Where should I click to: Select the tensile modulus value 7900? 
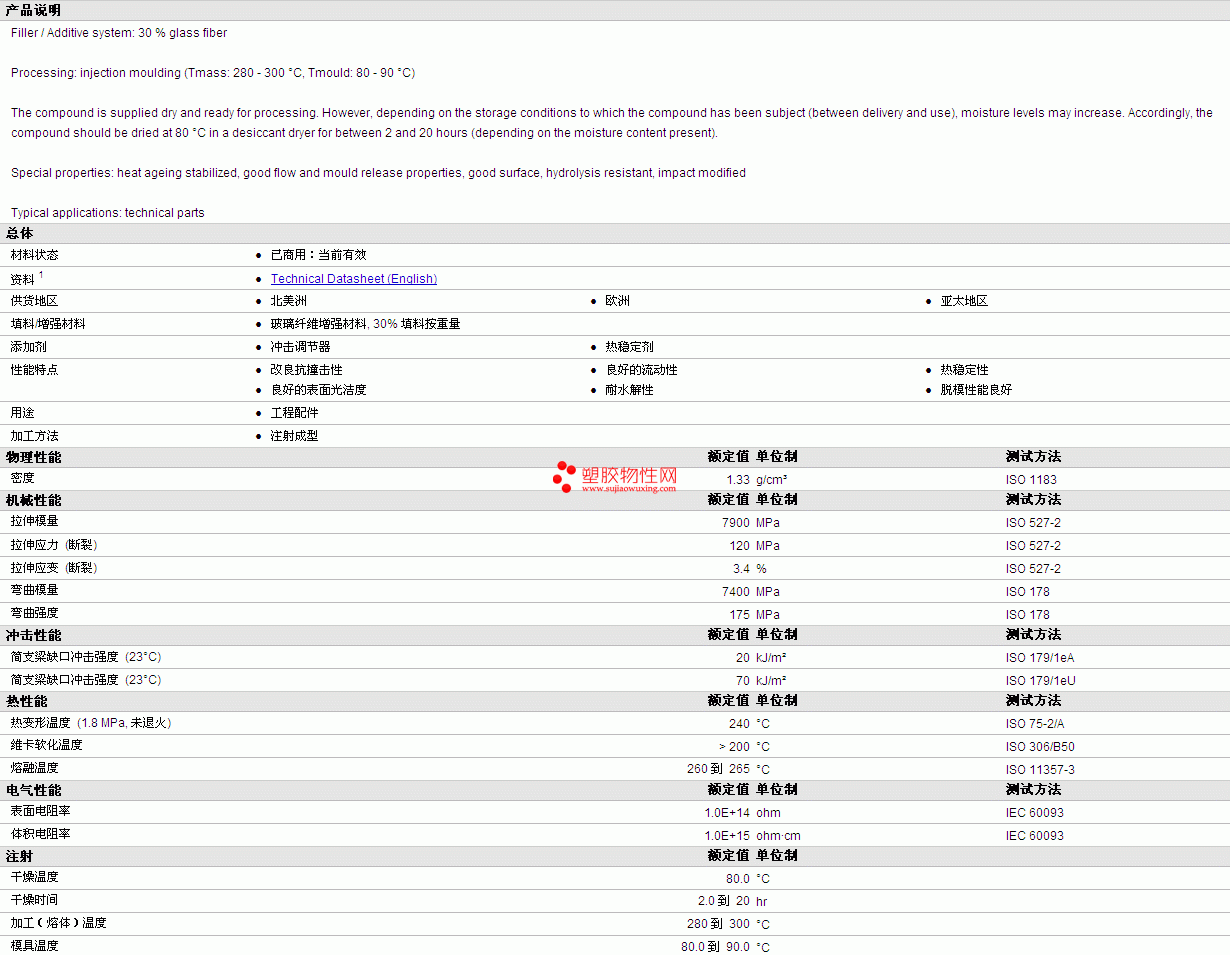[x=735, y=523]
